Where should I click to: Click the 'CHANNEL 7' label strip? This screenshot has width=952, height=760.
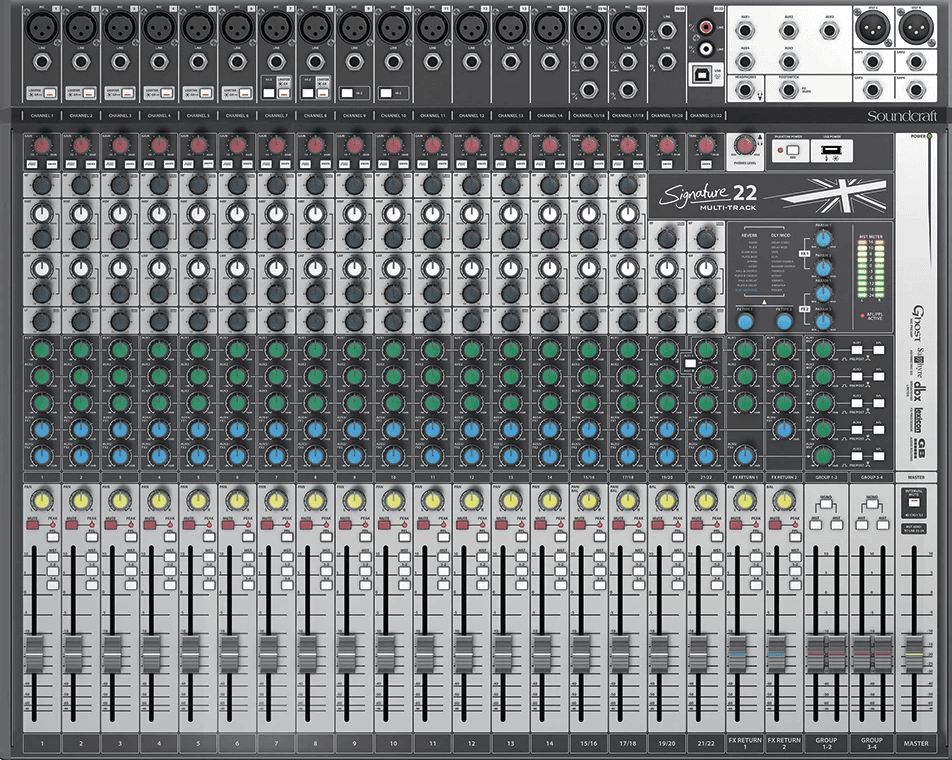click(276, 115)
